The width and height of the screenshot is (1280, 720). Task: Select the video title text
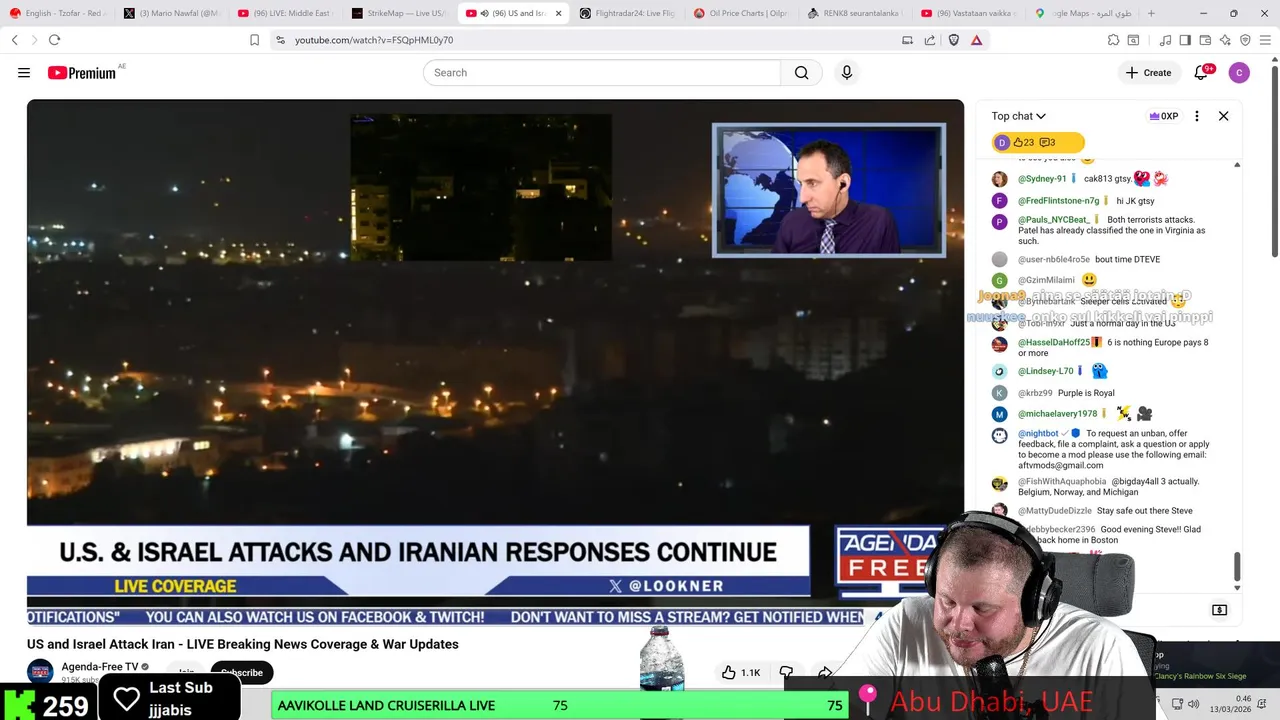(243, 644)
